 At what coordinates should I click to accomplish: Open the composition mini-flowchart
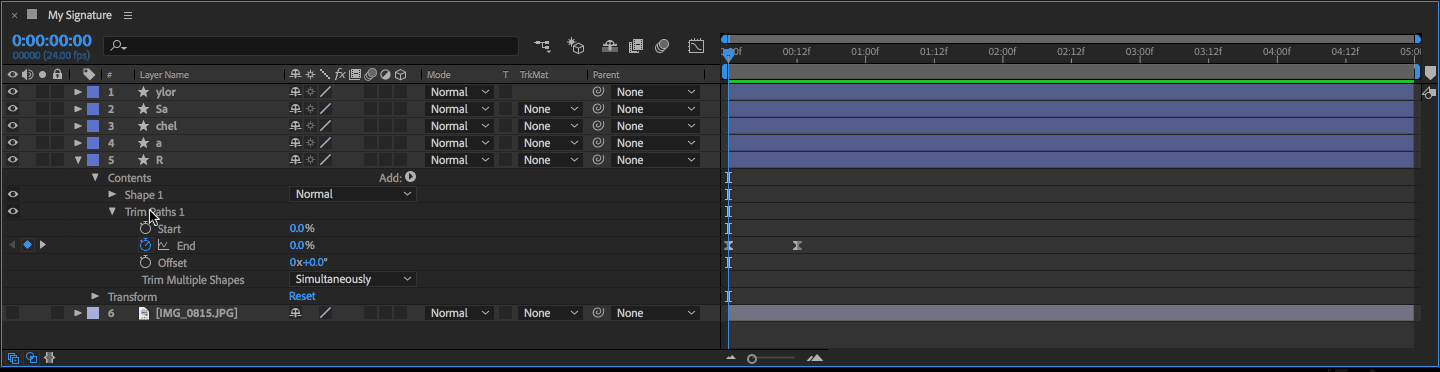(x=542, y=46)
